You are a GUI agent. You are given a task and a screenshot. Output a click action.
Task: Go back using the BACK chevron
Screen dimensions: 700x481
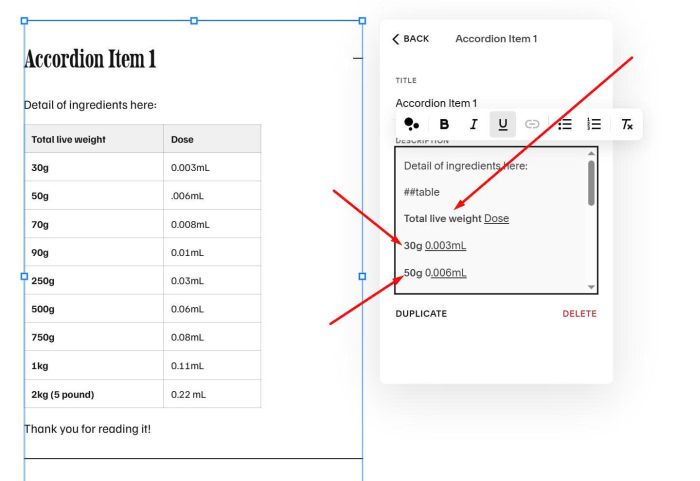point(410,39)
